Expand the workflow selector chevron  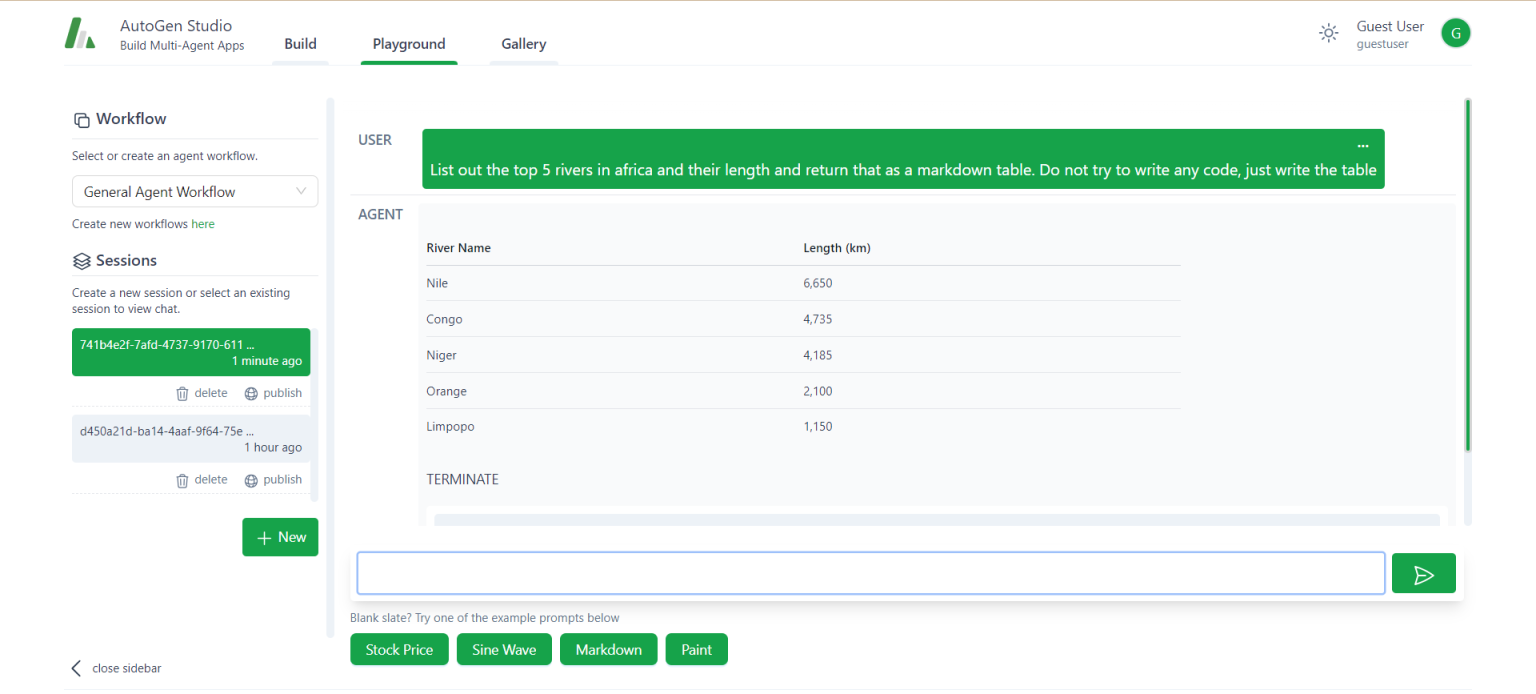(x=302, y=191)
